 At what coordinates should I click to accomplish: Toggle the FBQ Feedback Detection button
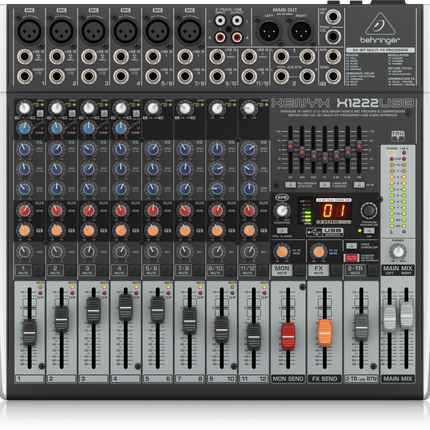coord(290,185)
